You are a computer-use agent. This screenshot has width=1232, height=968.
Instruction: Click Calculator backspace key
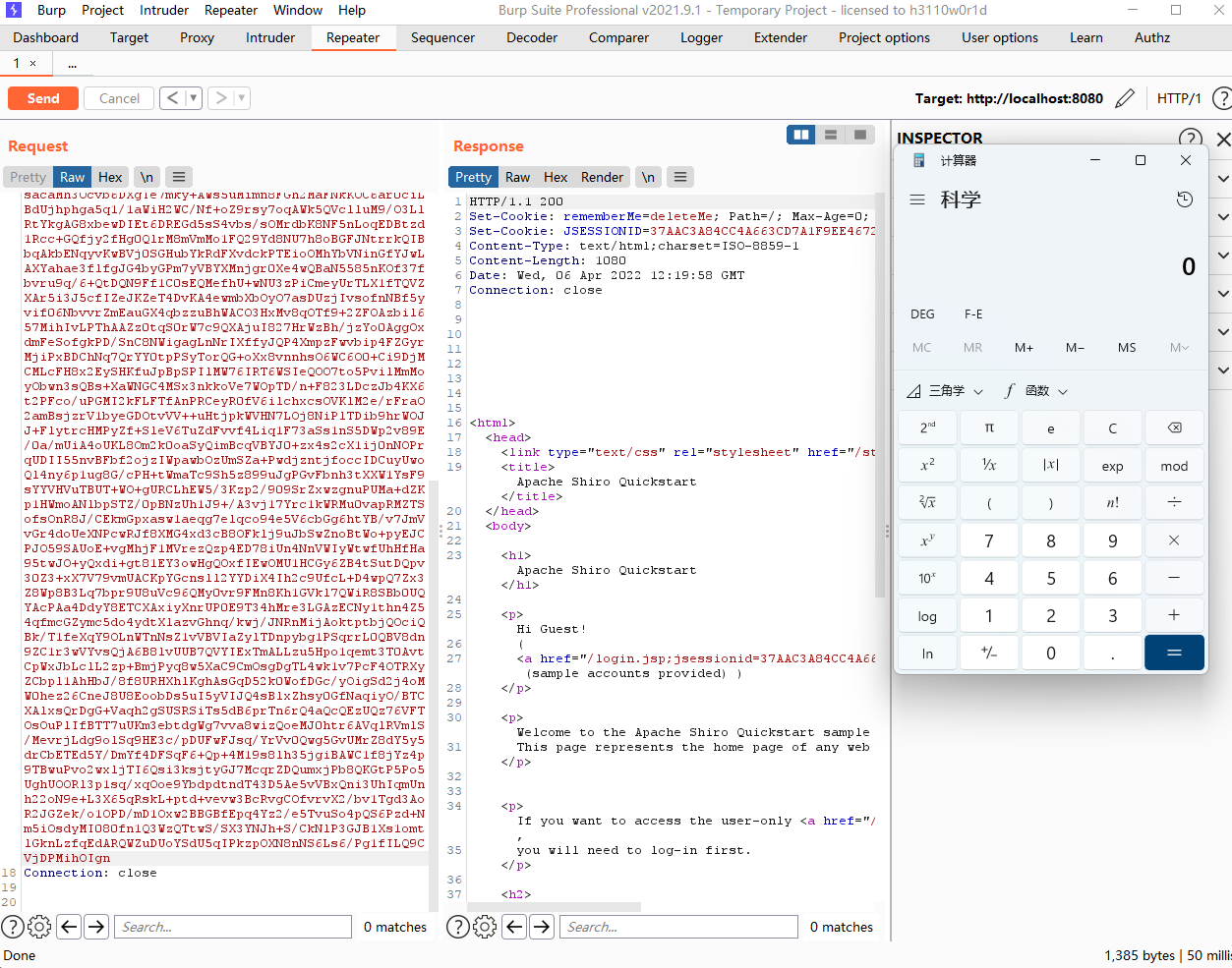pyautogui.click(x=1174, y=428)
